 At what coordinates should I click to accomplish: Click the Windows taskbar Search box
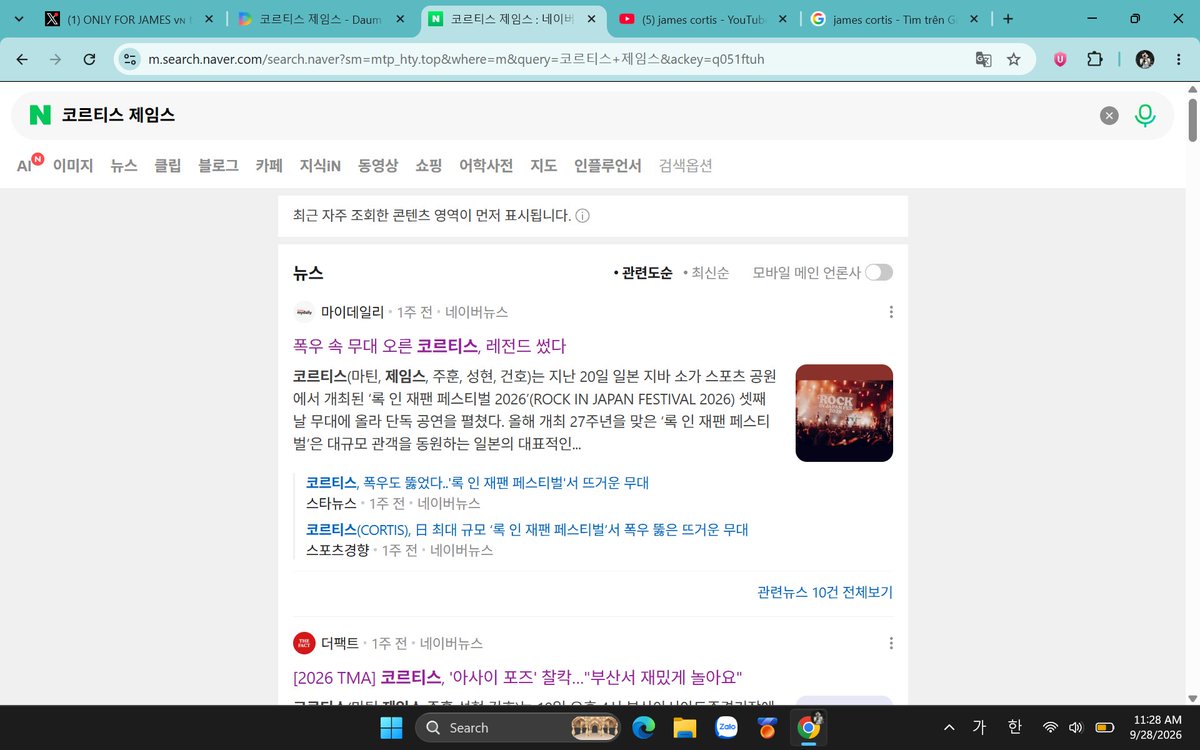coord(516,728)
